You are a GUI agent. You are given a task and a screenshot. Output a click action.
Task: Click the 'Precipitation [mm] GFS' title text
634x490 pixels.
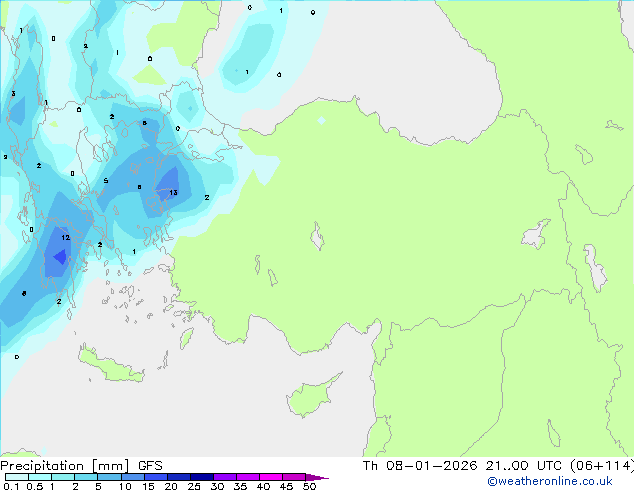[x=81, y=466]
